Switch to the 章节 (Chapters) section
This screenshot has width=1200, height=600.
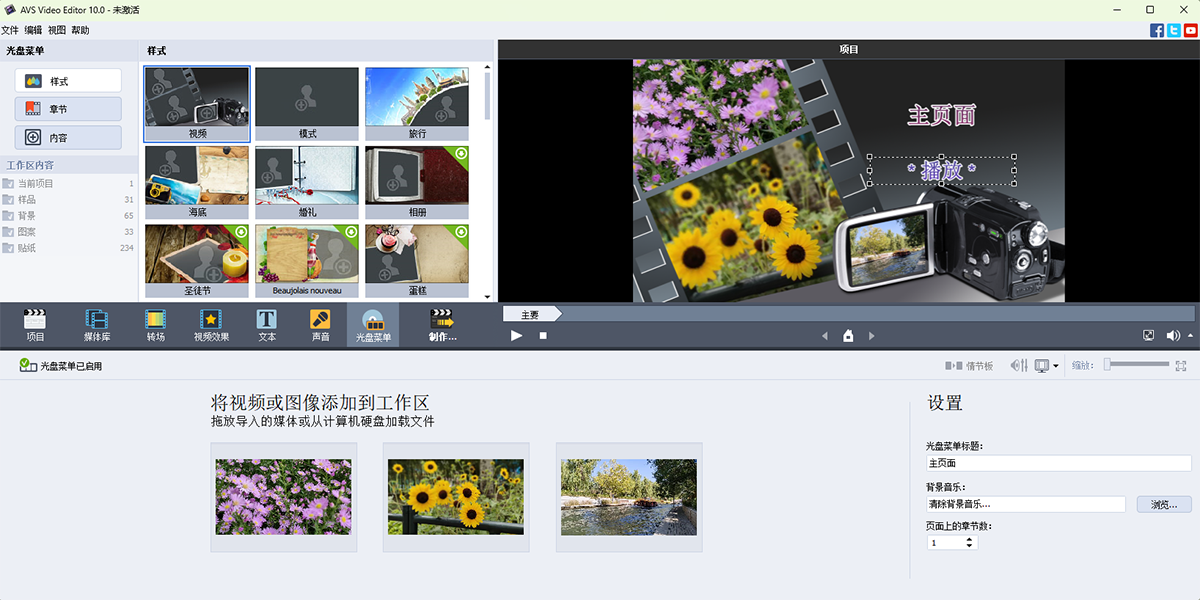[x=68, y=108]
